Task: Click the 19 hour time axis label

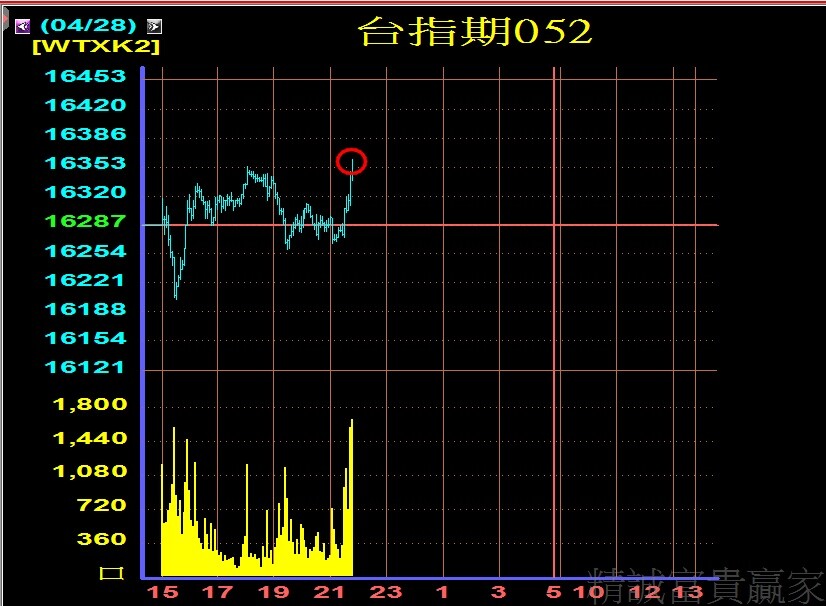Action: click(274, 592)
